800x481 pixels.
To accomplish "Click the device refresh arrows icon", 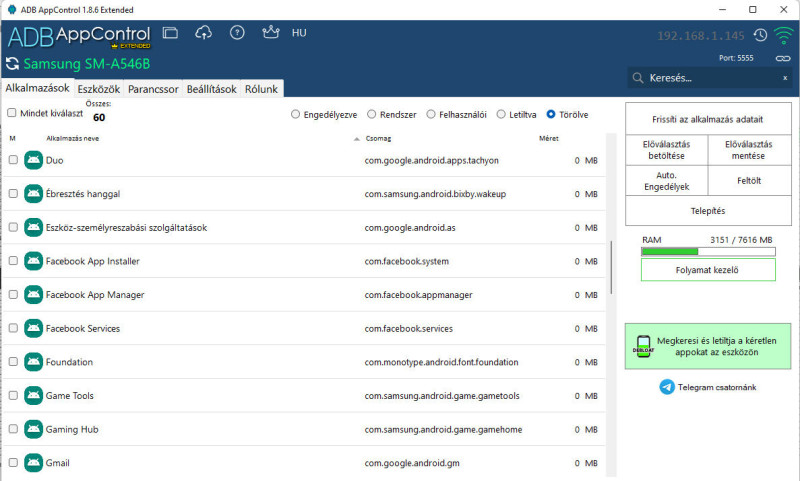I will 12,64.
